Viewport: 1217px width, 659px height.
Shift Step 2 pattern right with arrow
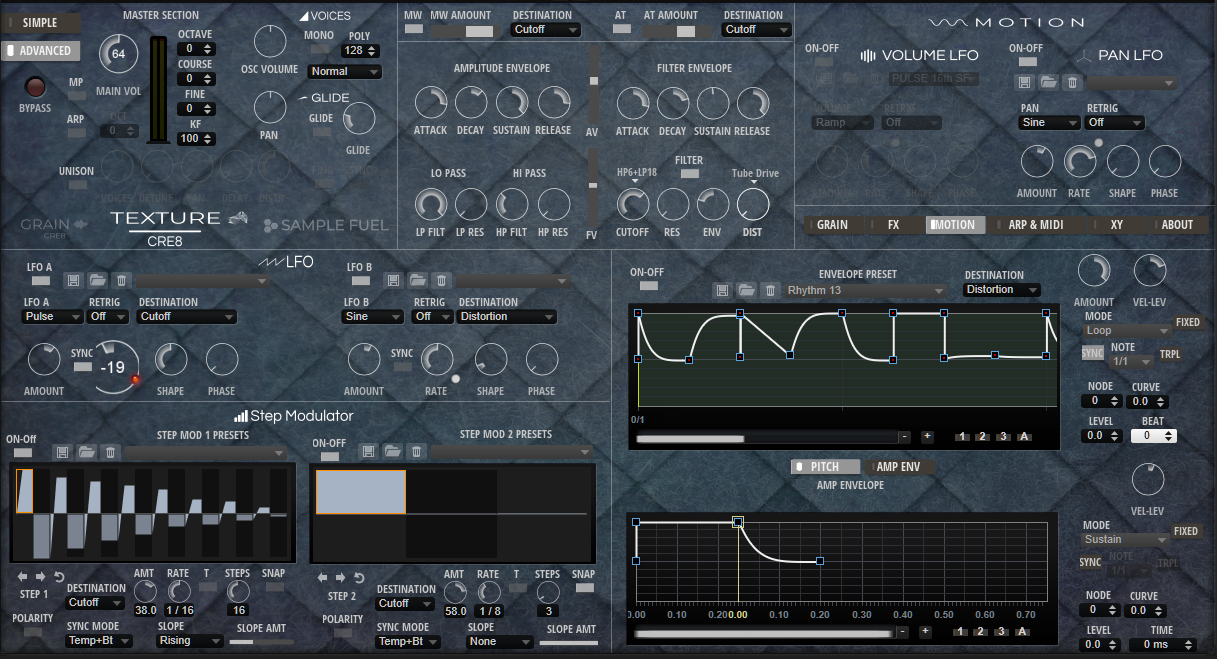point(340,577)
